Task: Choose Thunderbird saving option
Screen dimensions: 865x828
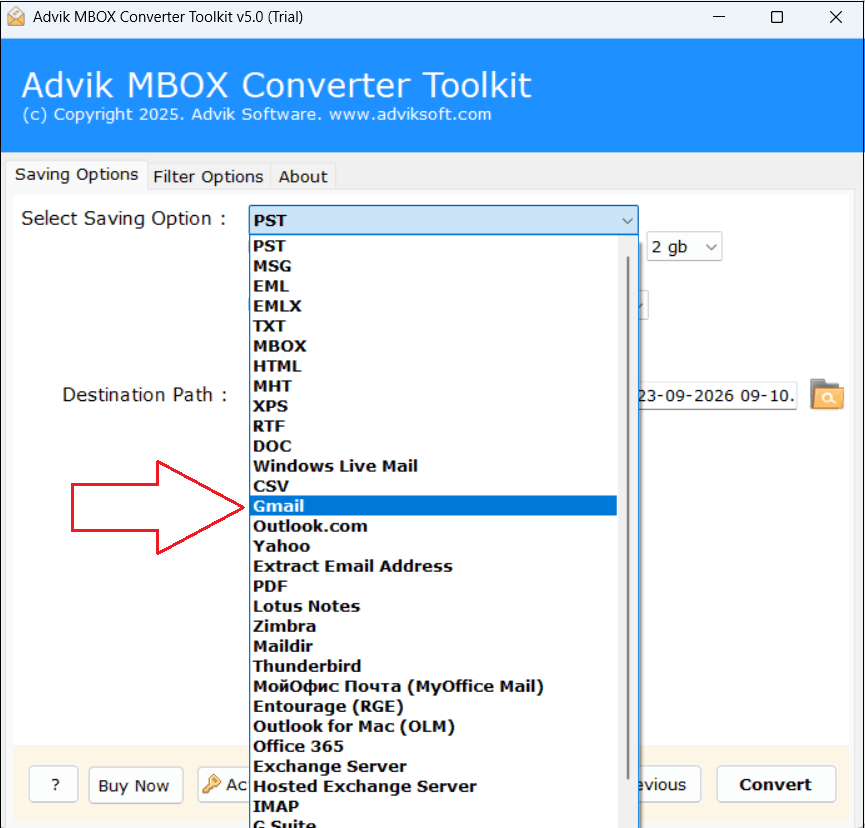Action: point(433,666)
